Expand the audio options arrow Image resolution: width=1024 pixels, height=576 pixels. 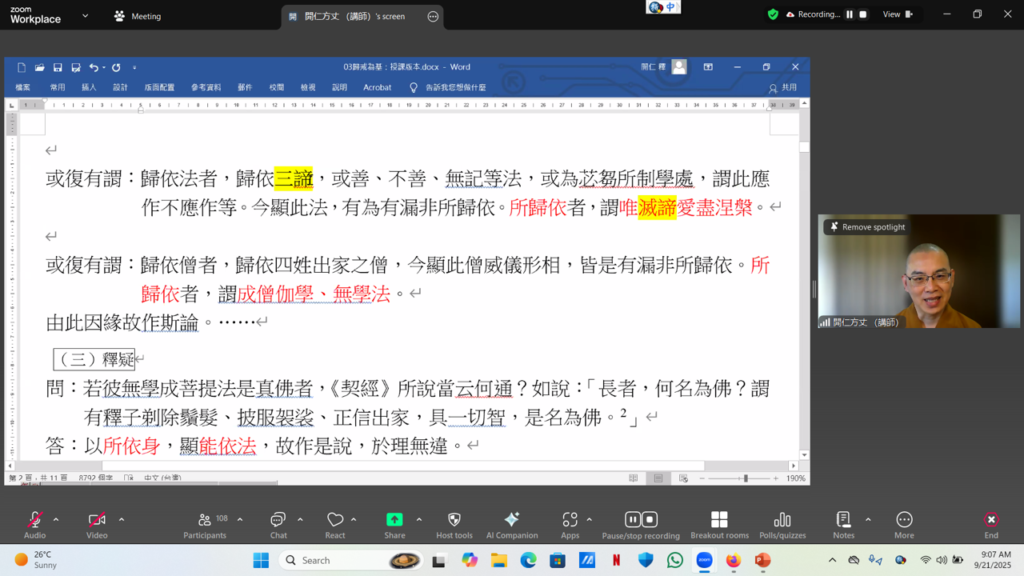(x=56, y=519)
